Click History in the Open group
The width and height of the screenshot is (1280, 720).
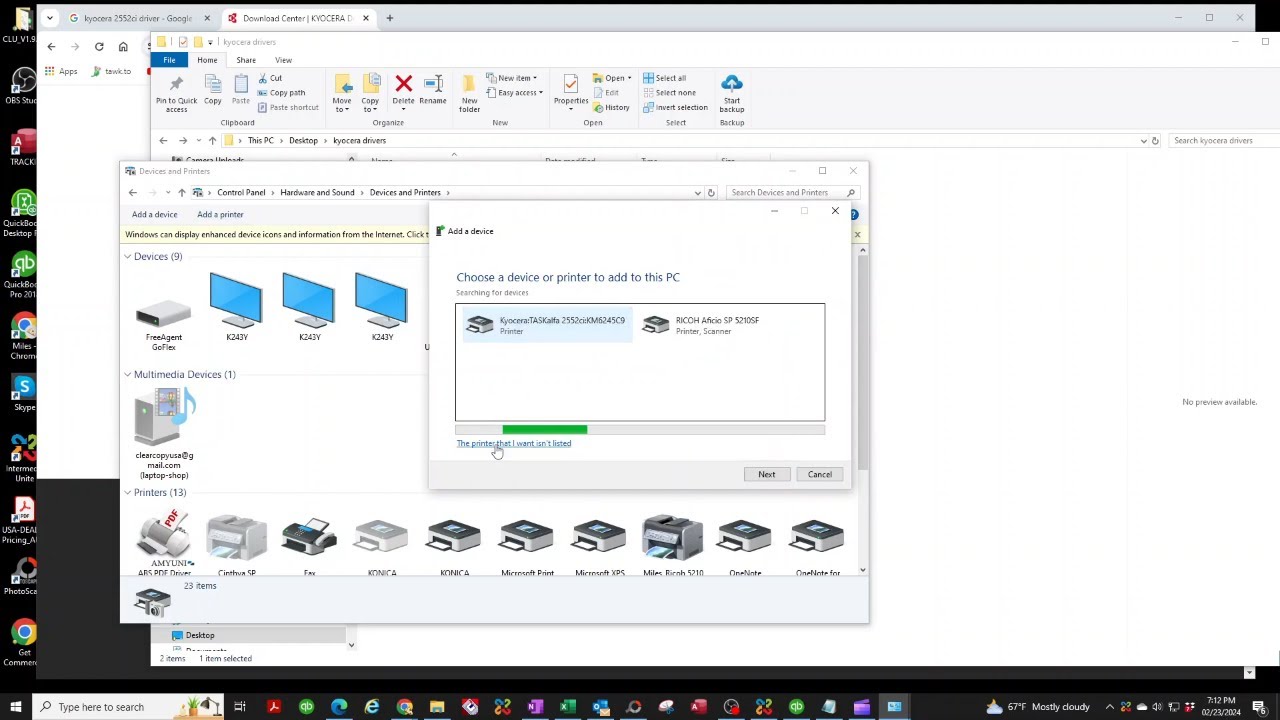click(x=612, y=107)
